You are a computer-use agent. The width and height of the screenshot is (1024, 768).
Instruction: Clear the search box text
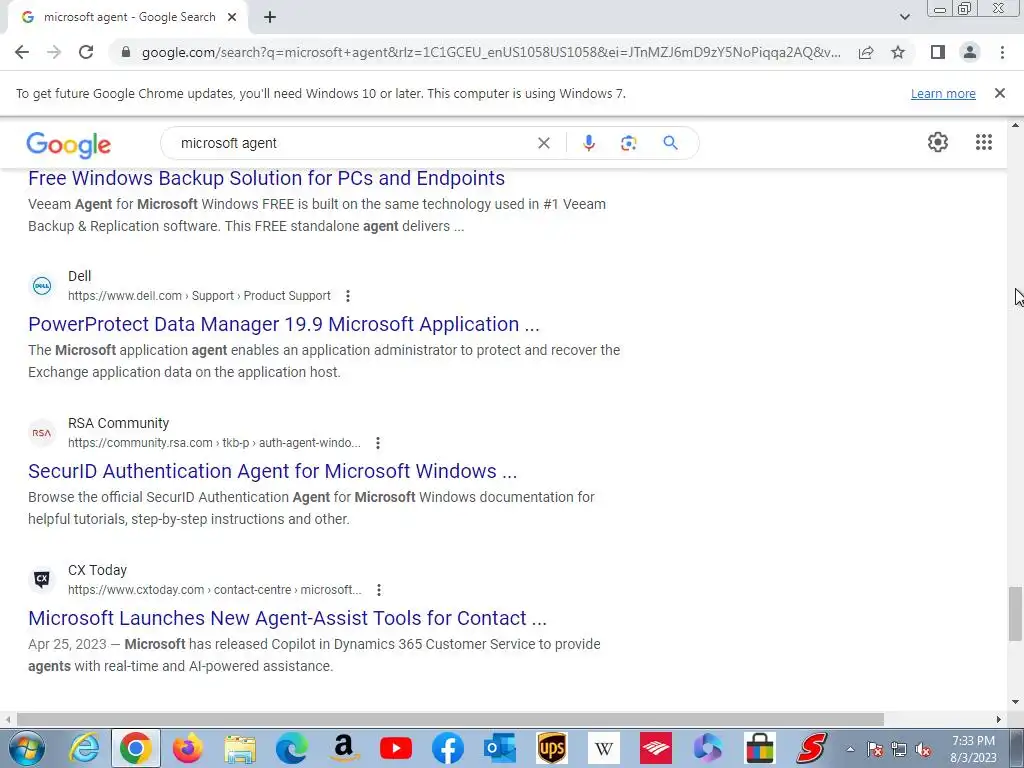pos(543,143)
